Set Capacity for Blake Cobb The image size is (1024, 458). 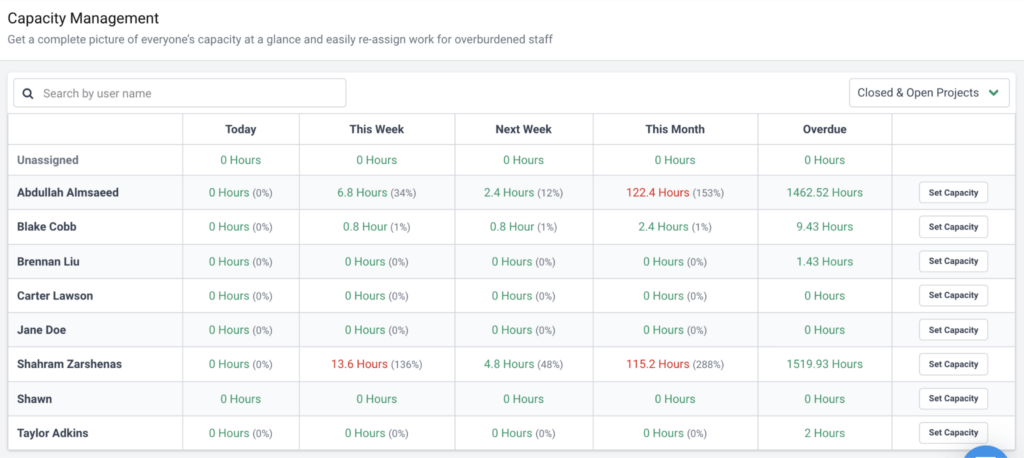pyautogui.click(x=952, y=227)
